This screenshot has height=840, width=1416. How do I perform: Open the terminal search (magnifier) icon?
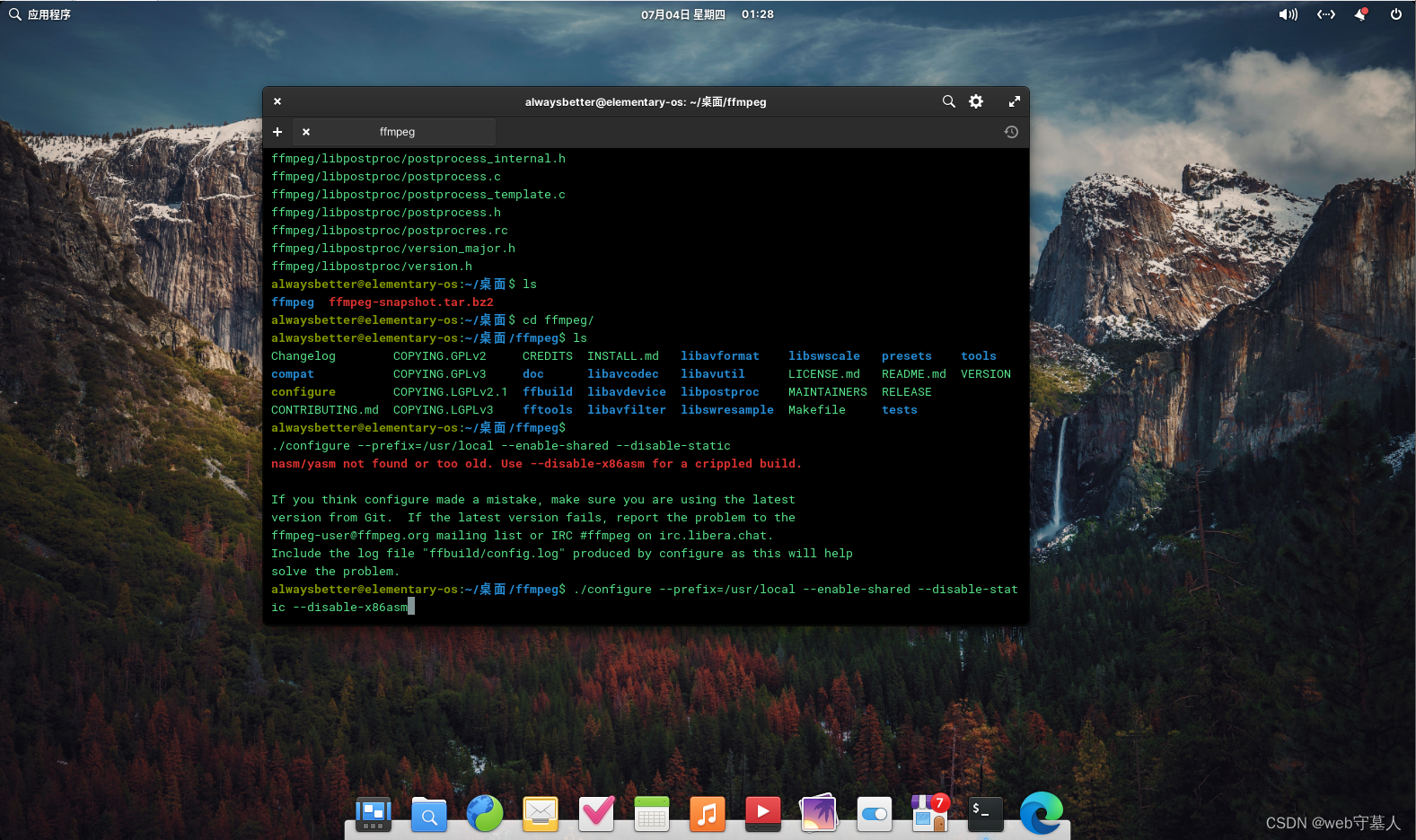948,101
